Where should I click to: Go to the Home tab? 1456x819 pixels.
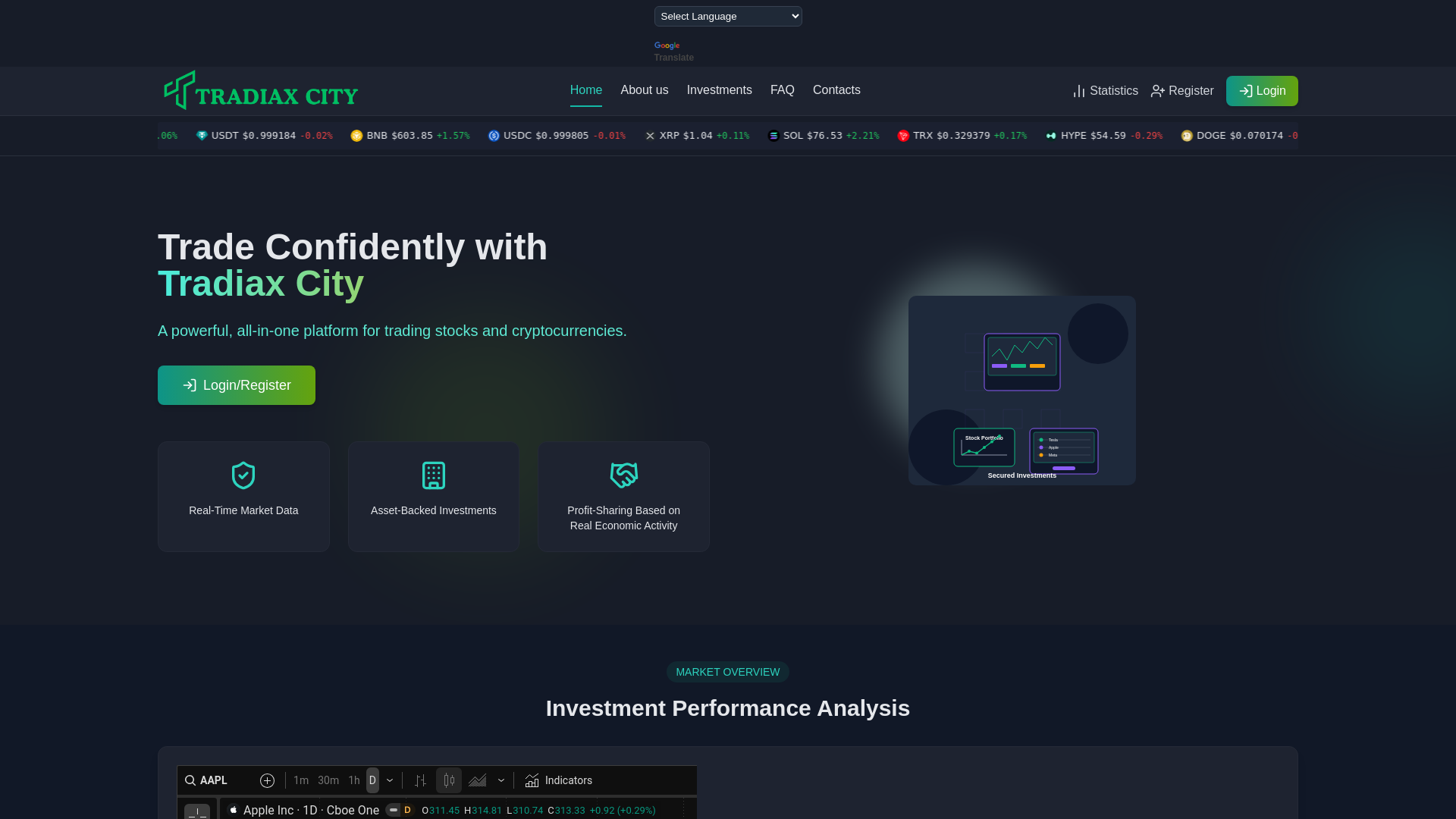[x=586, y=90]
